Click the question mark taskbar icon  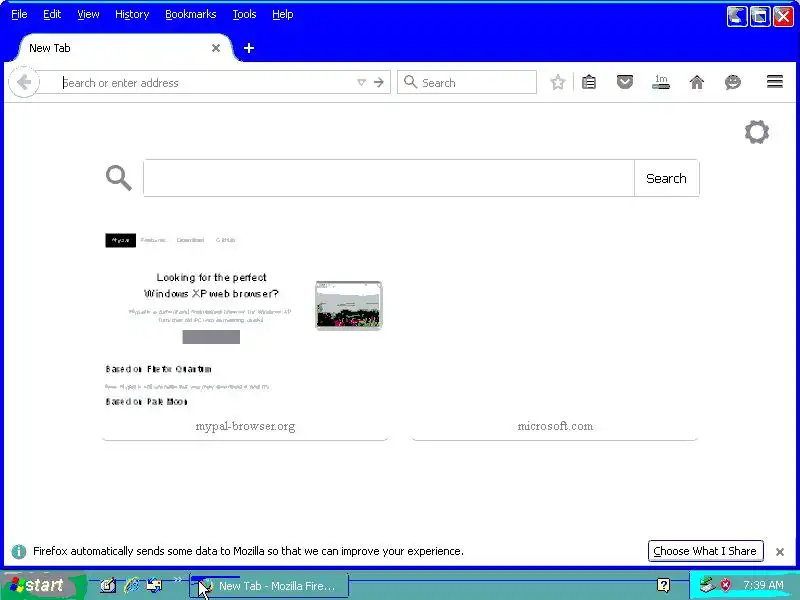point(663,585)
